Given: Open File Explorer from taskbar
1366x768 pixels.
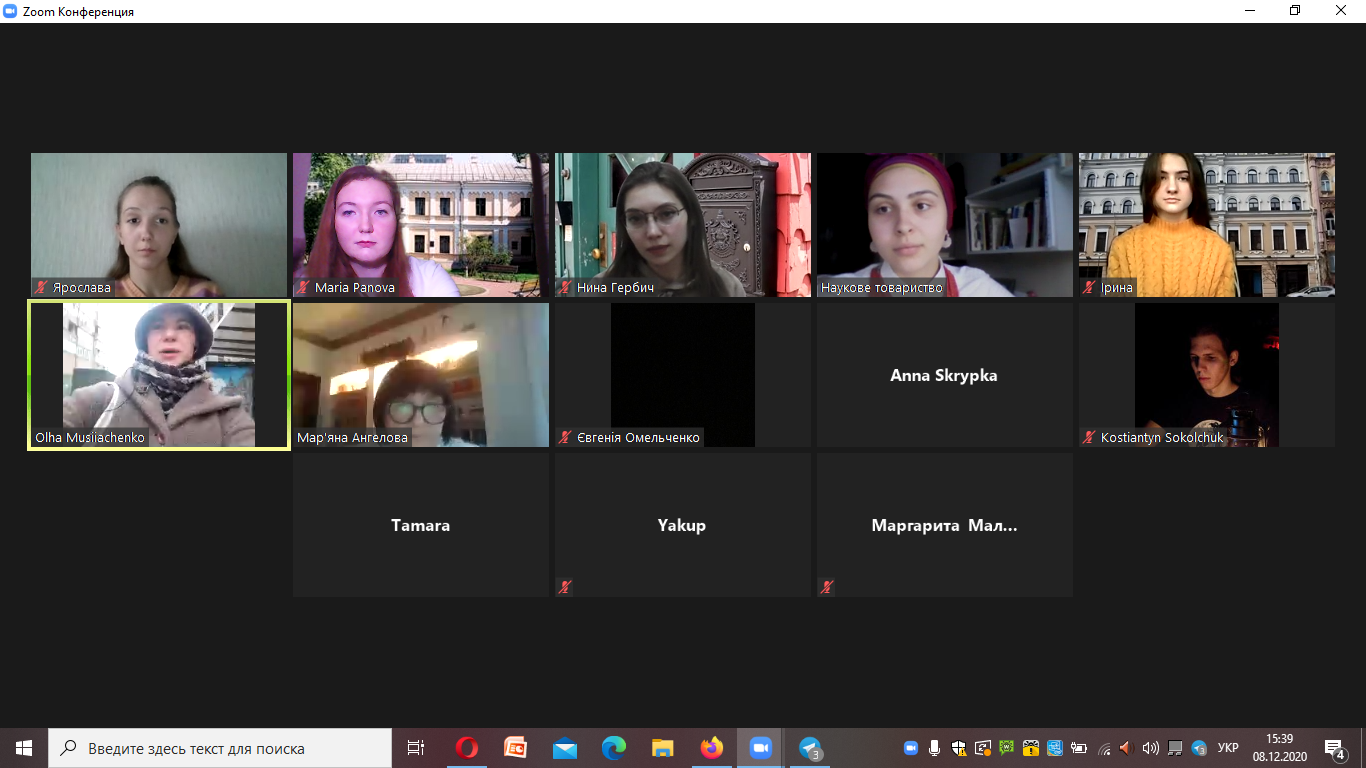Looking at the screenshot, I should [x=663, y=748].
